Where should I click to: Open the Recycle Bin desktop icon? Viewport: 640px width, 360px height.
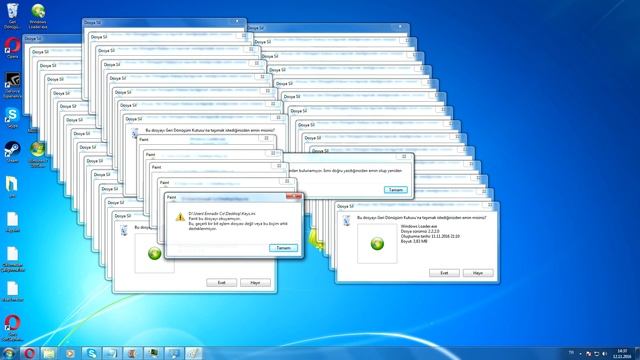(12, 16)
